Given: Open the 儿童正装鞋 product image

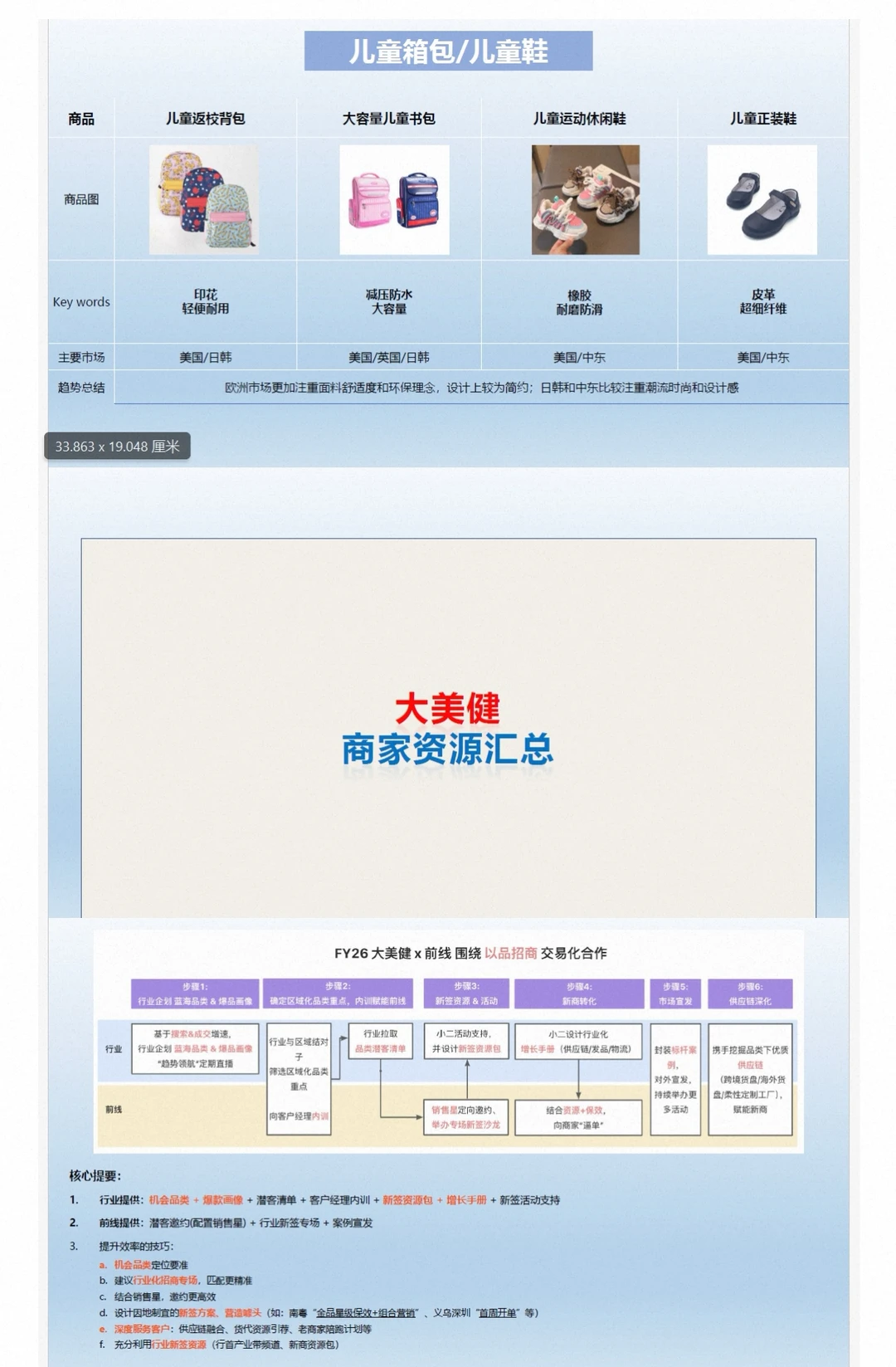Looking at the screenshot, I should coord(762,200).
